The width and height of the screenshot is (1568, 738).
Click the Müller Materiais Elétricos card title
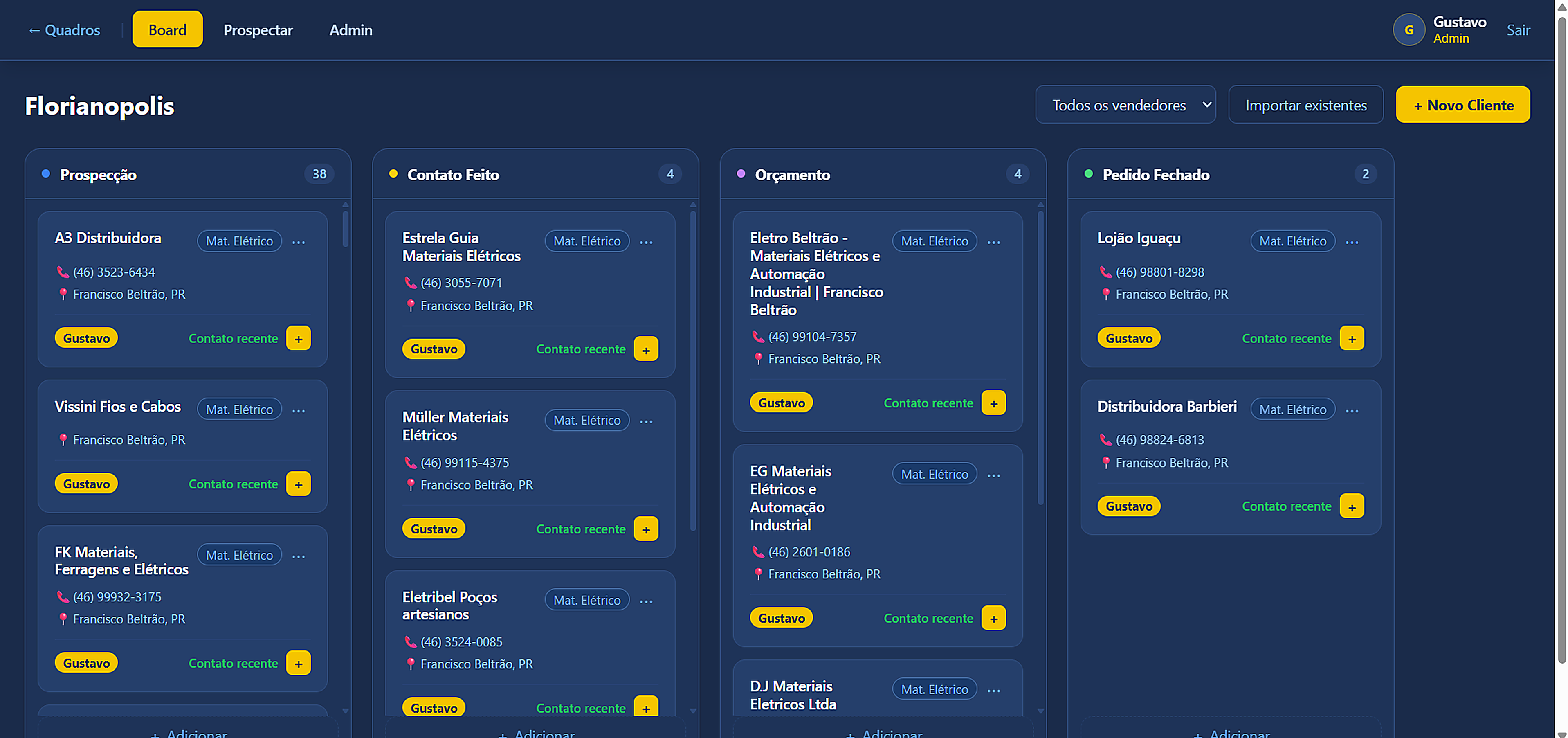455,425
